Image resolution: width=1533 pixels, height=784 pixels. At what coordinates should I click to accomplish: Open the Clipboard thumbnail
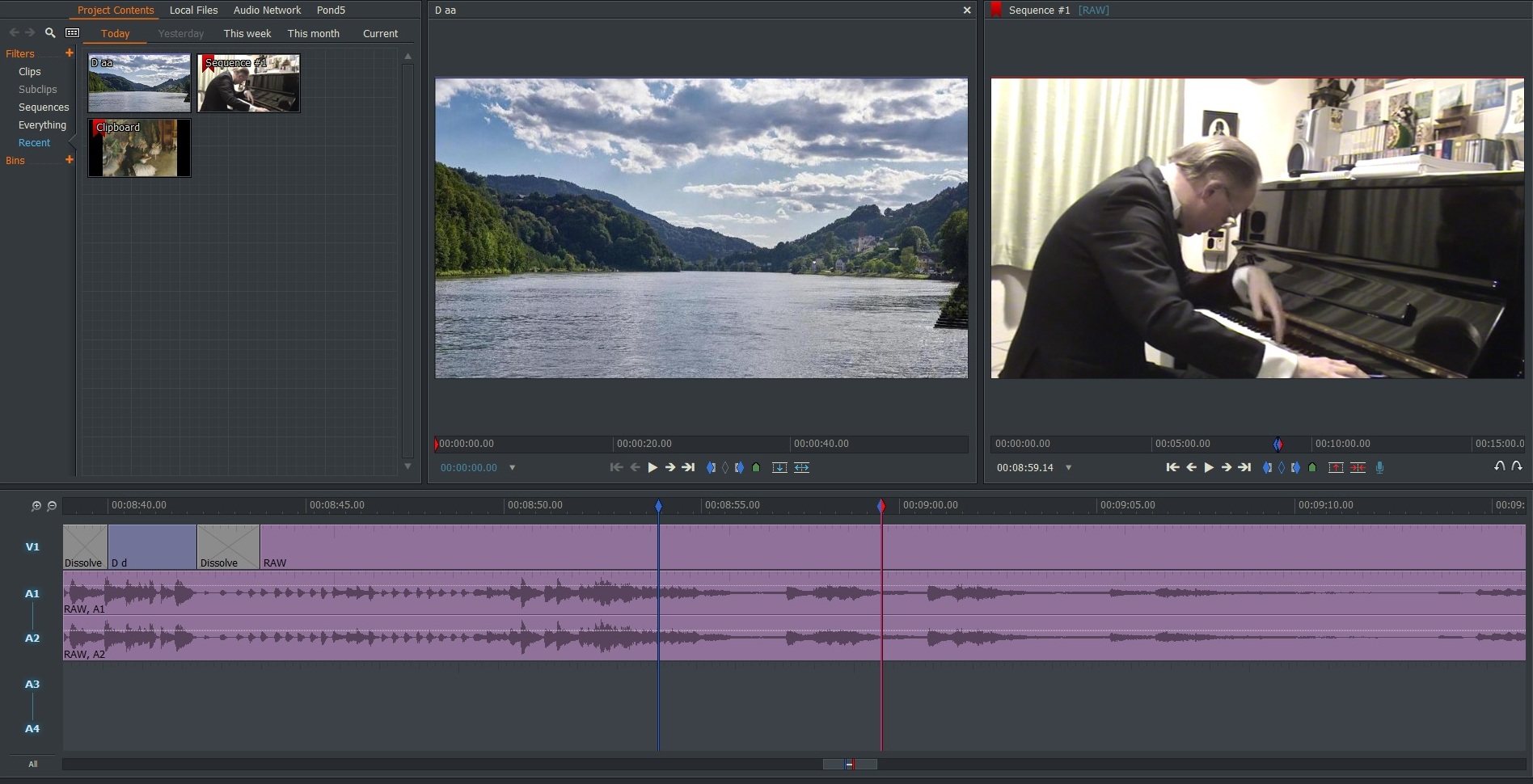(139, 149)
